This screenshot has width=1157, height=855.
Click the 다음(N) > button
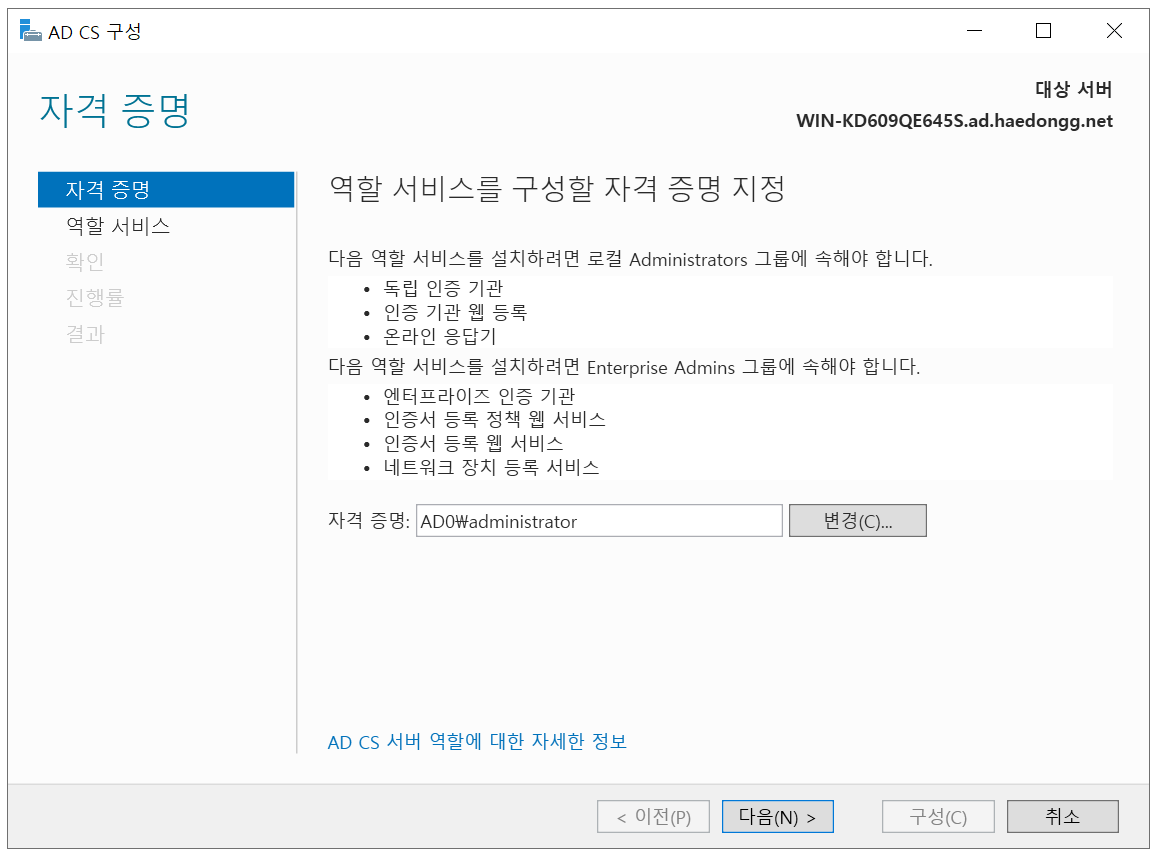coord(778,817)
